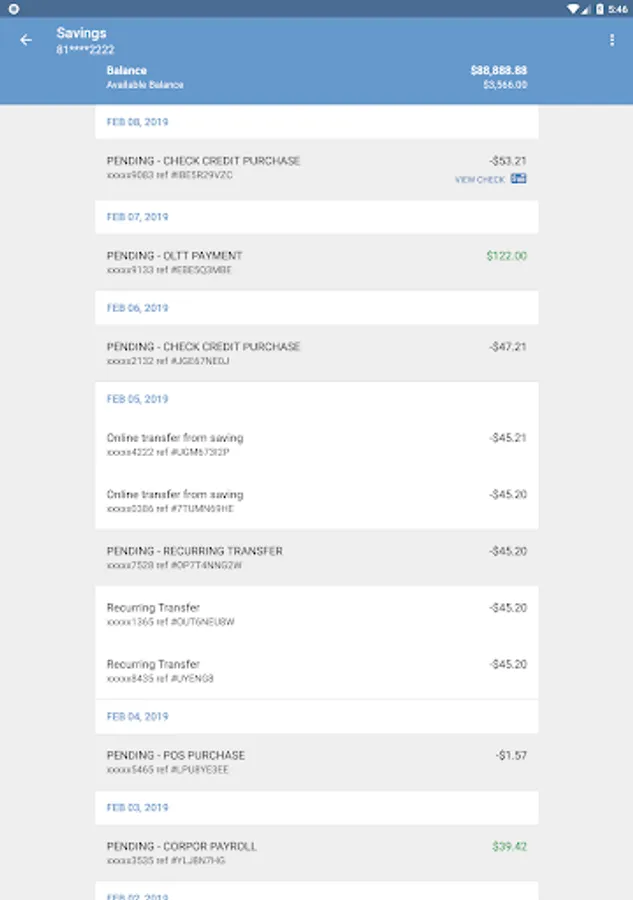Screen dimensions: 633x900
Task: Open the pending Corpor Payroll transaction
Action: (x=300, y=852)
